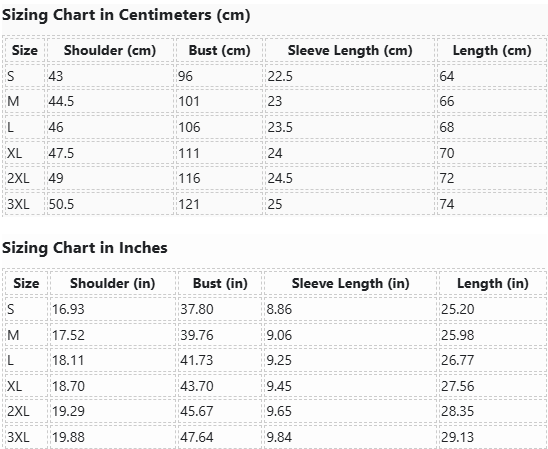
Task: Click the Sizing Chart in Inches heading
Action: 85,248
